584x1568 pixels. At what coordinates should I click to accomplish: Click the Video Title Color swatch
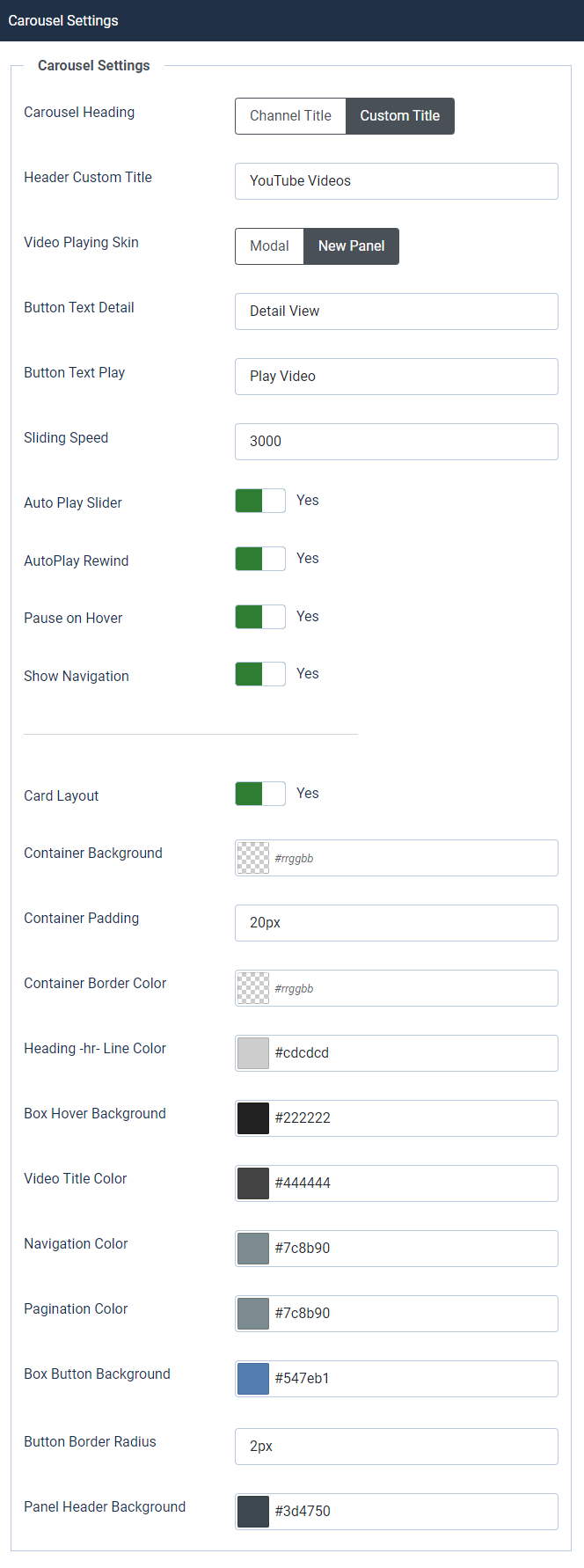tap(253, 1183)
